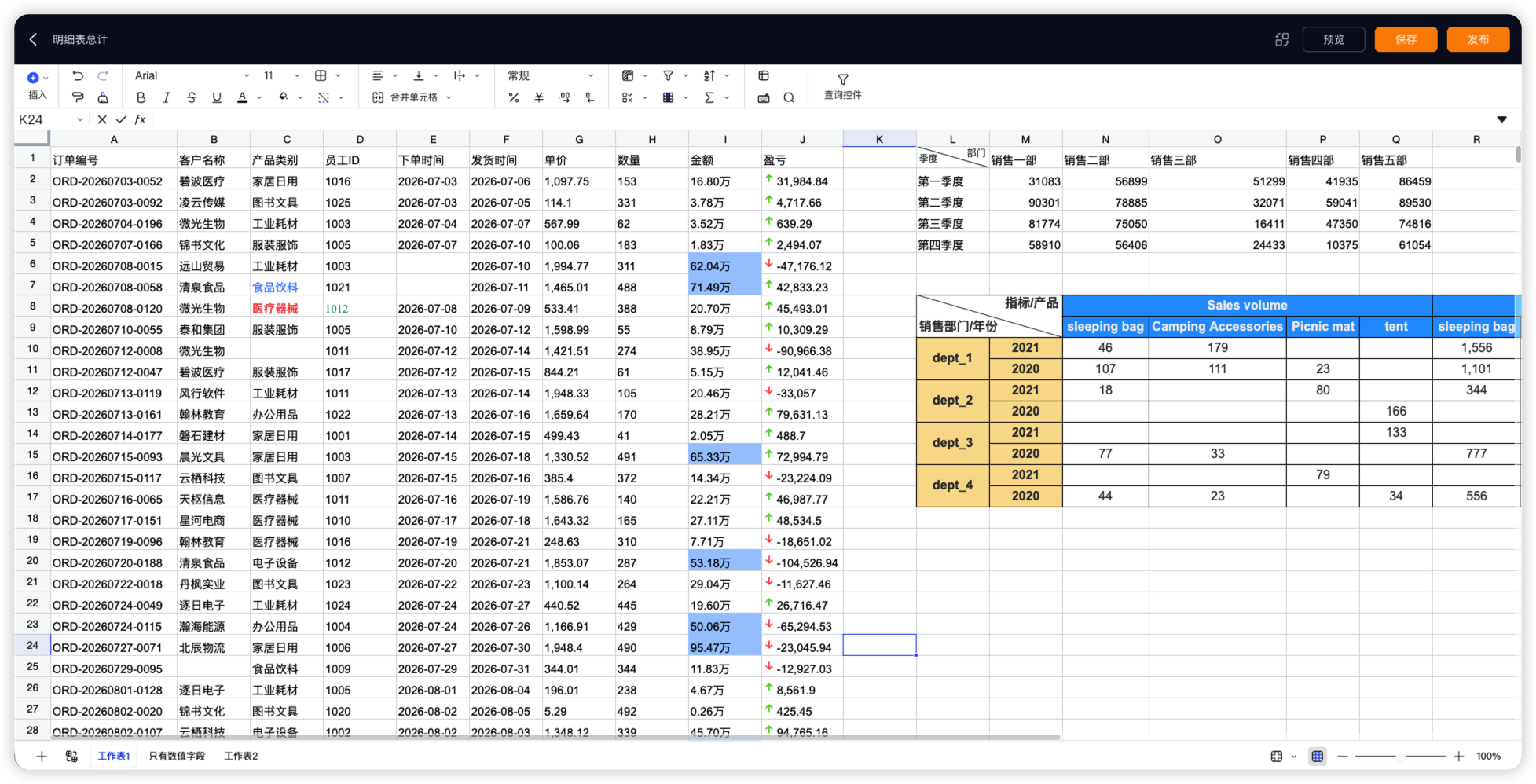Viewport: 1536px width, 784px height.
Task: Go back with the top-left arrow
Action: (33, 39)
